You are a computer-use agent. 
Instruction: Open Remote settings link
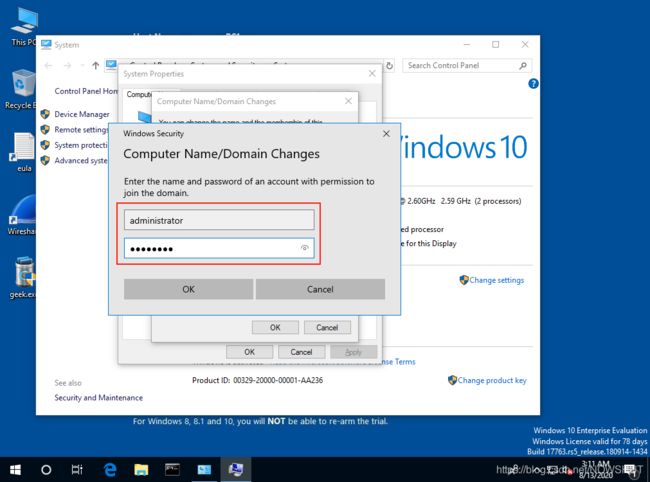(81, 130)
